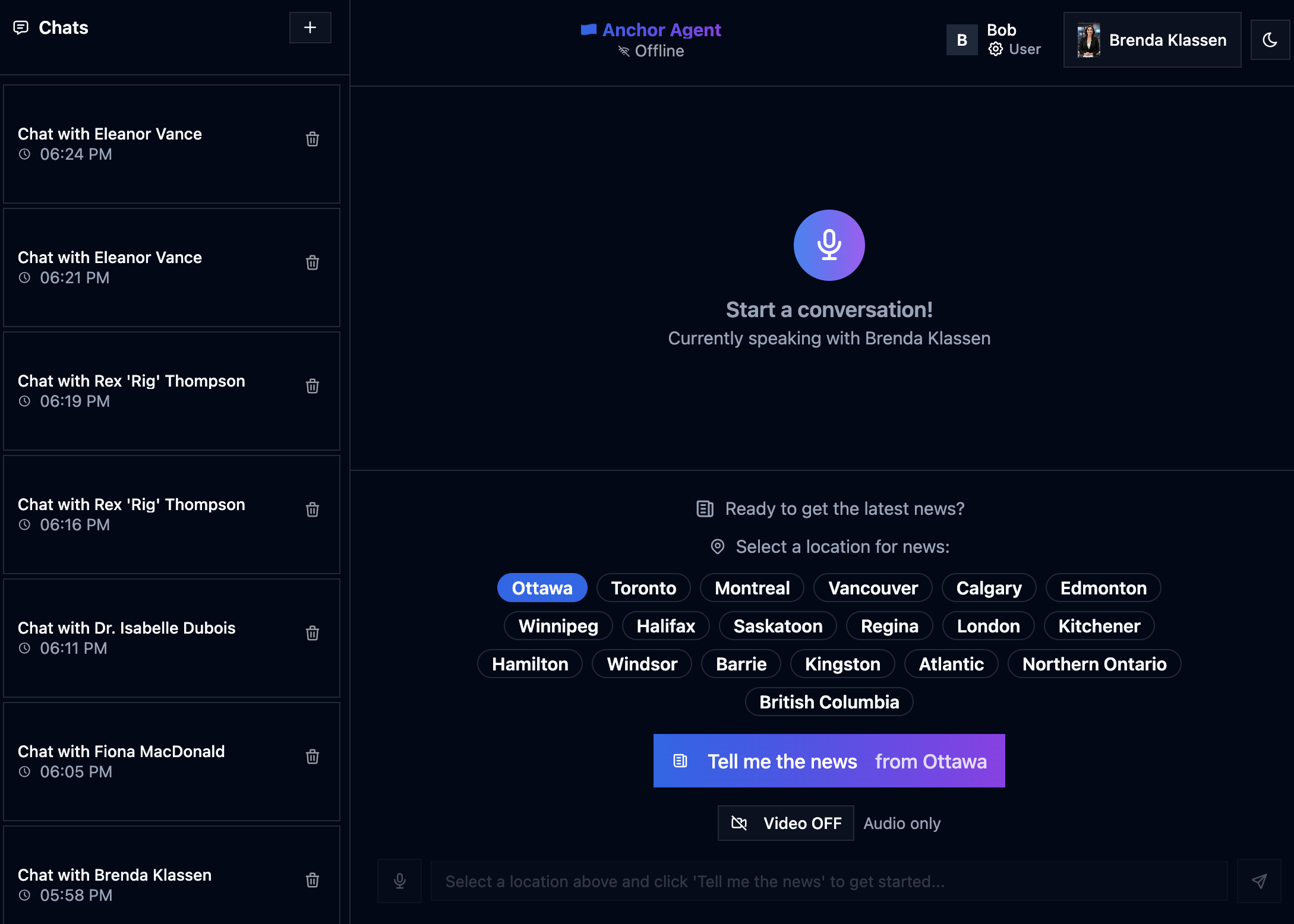The height and width of the screenshot is (924, 1294).
Task: Choose British Columbia location chip
Action: 829,702
